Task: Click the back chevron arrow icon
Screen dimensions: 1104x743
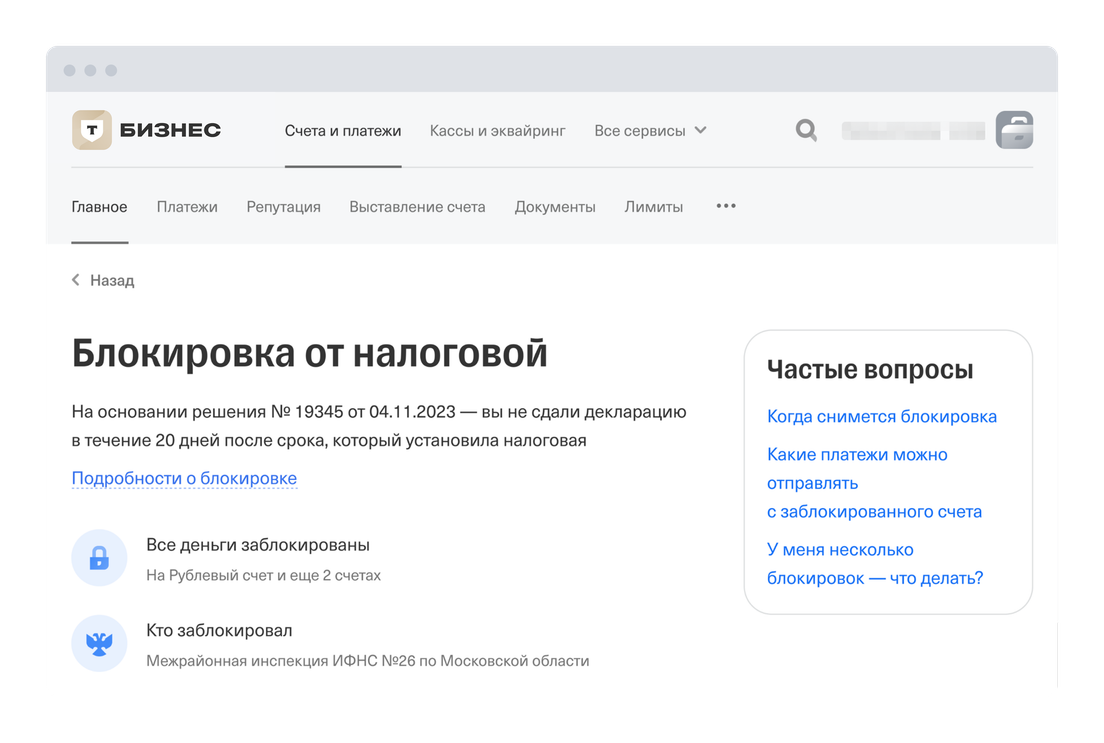Action: [76, 281]
